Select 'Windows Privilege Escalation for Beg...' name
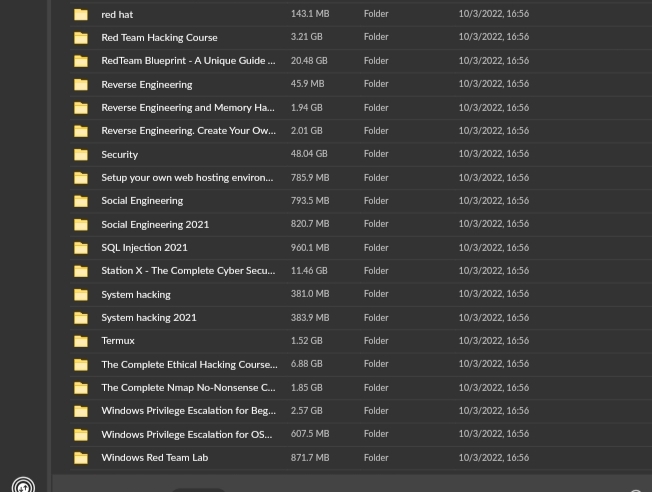The image size is (652, 492). pyautogui.click(x=188, y=411)
